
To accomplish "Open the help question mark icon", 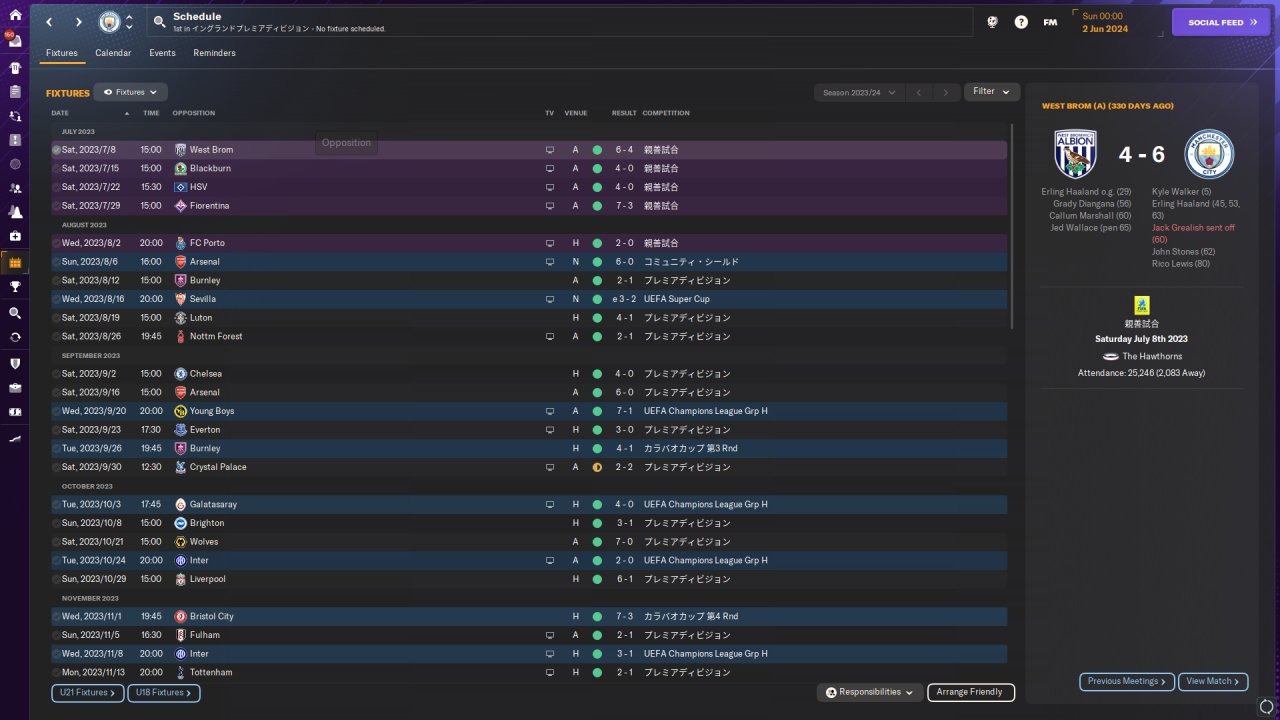I will pyautogui.click(x=1021, y=22).
